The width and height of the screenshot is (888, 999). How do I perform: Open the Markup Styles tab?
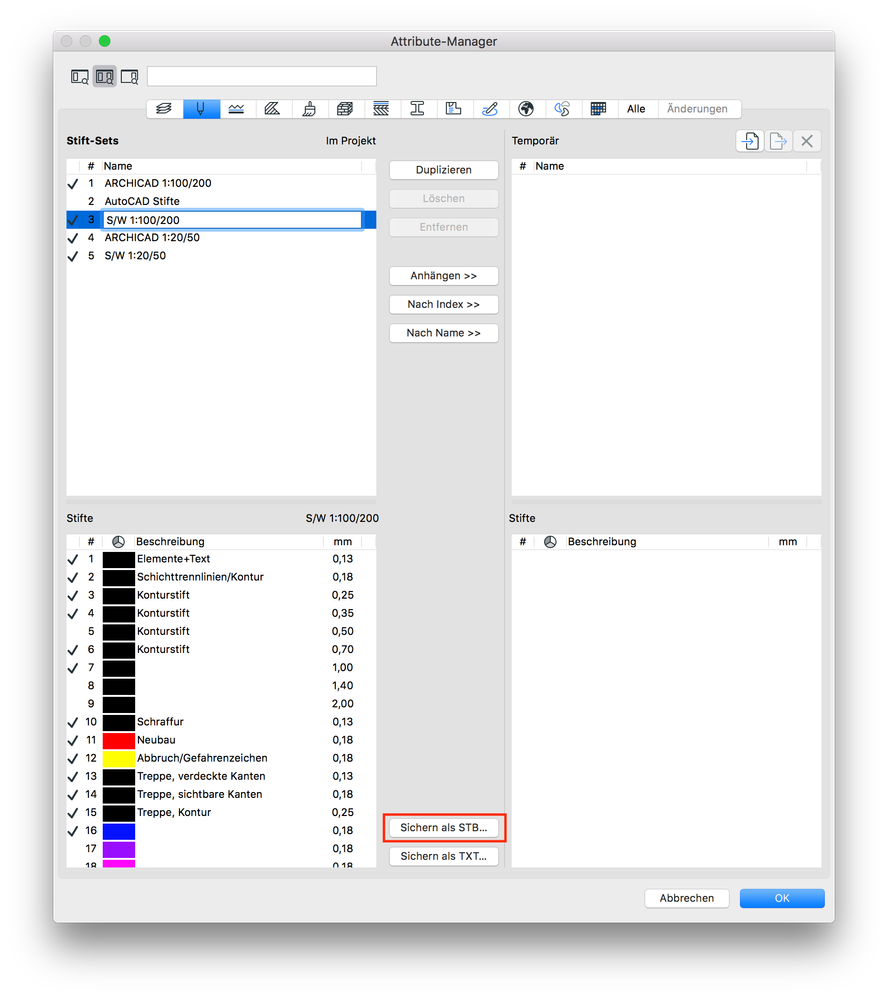coord(491,109)
